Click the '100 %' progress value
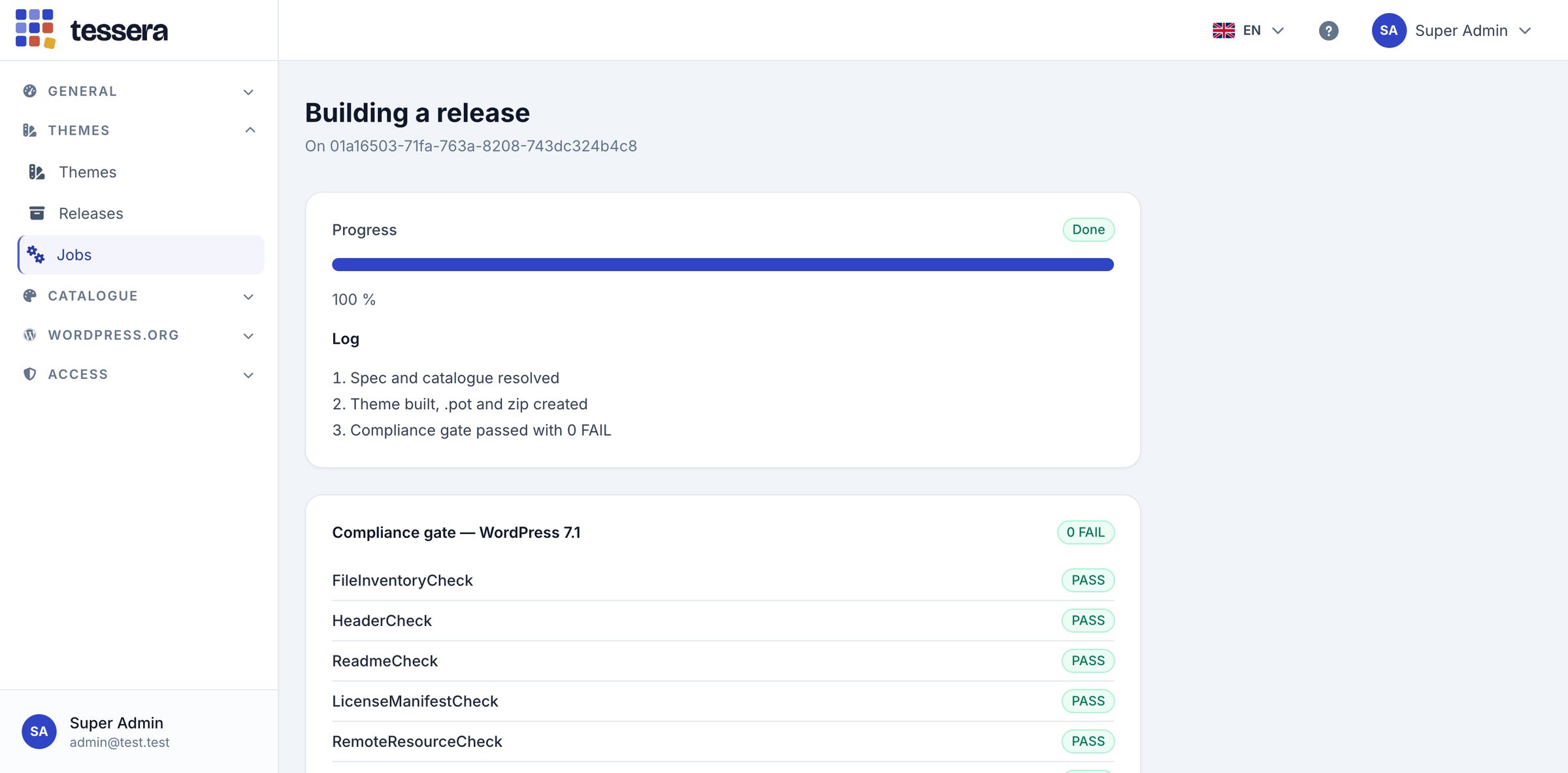This screenshot has height=773, width=1568. coord(353,299)
